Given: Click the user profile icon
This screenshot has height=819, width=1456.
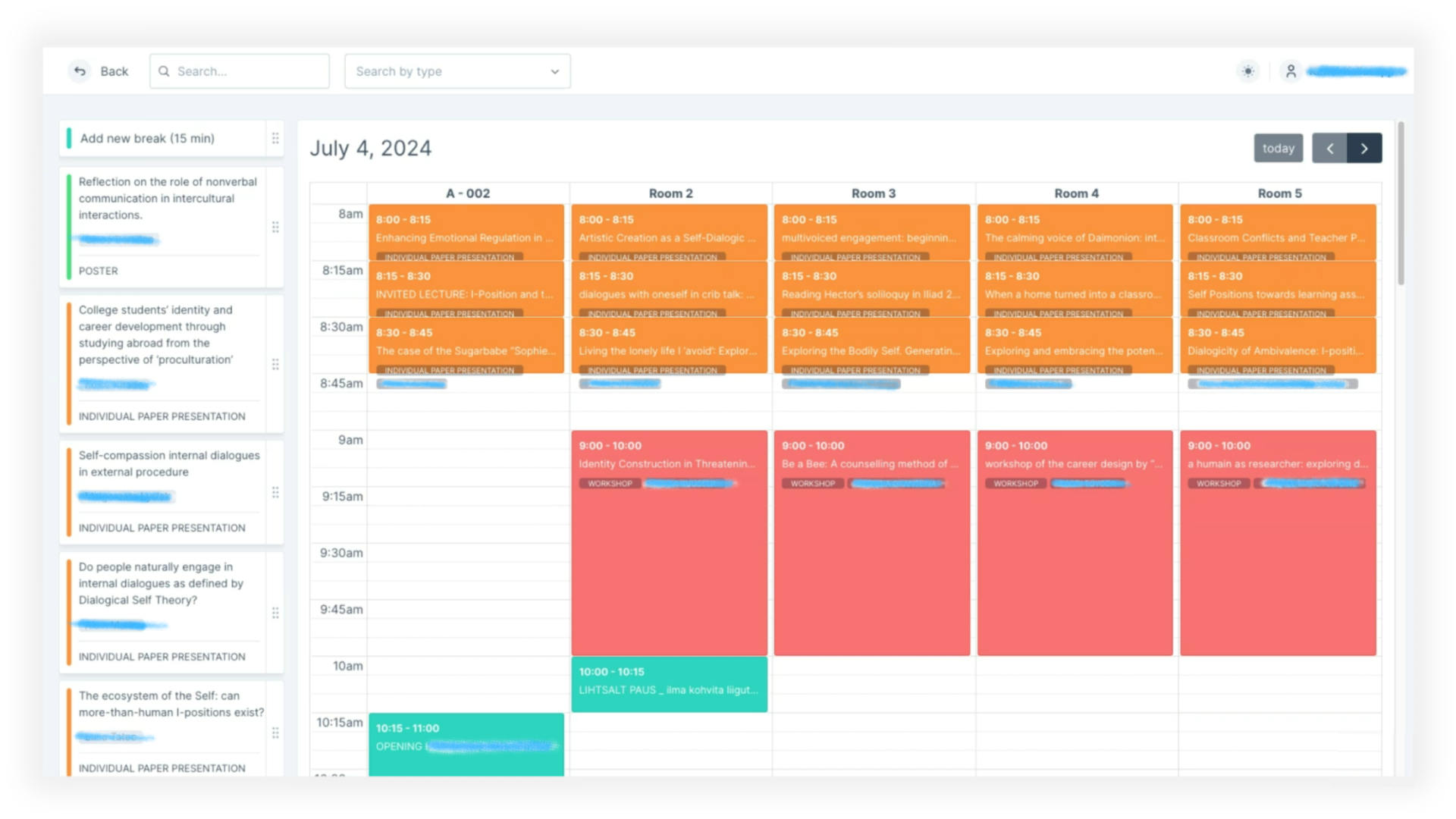Looking at the screenshot, I should pyautogui.click(x=1291, y=70).
